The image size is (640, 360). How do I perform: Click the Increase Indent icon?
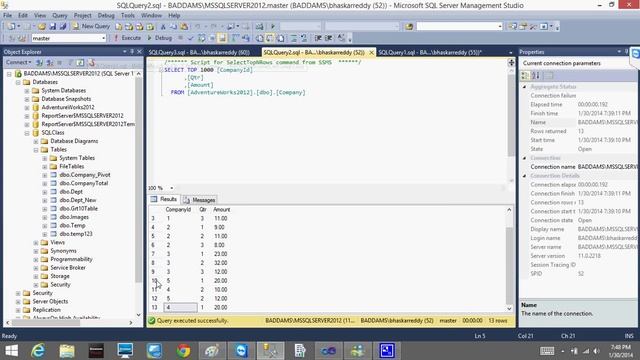coord(328,38)
